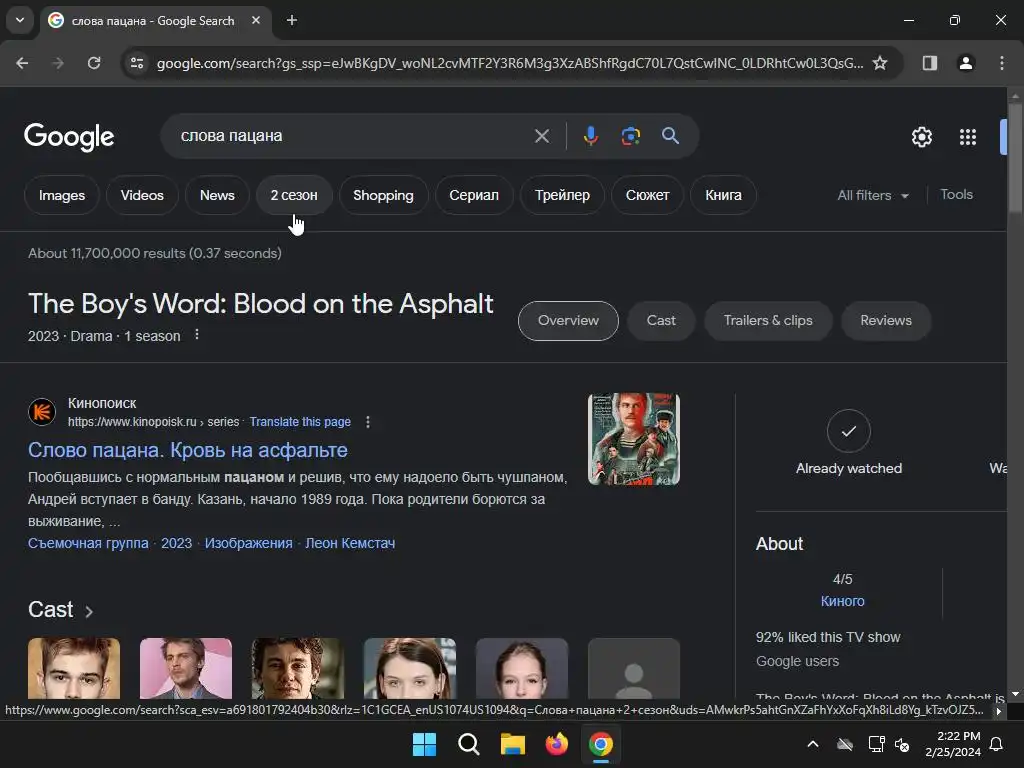Viewport: 1024px width, 768px height.
Task: Submit search with magnifying glass icon
Action: click(670, 136)
